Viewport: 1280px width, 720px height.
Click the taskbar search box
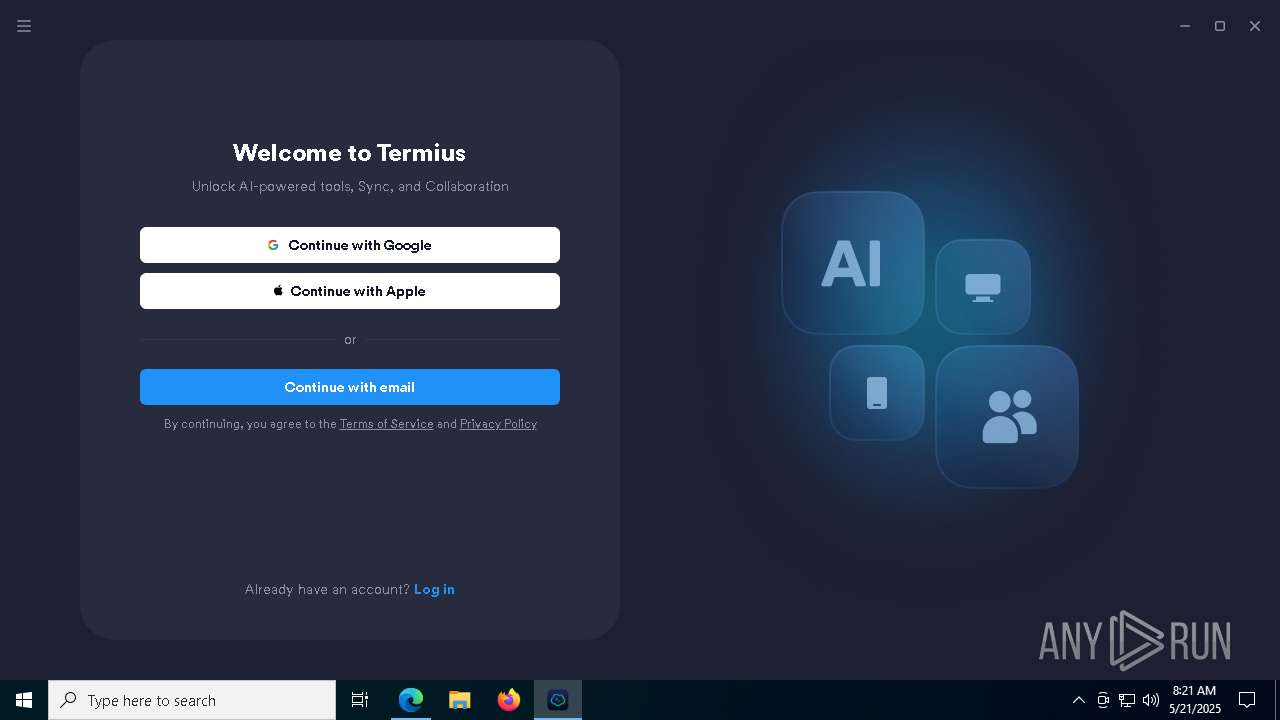(x=192, y=700)
